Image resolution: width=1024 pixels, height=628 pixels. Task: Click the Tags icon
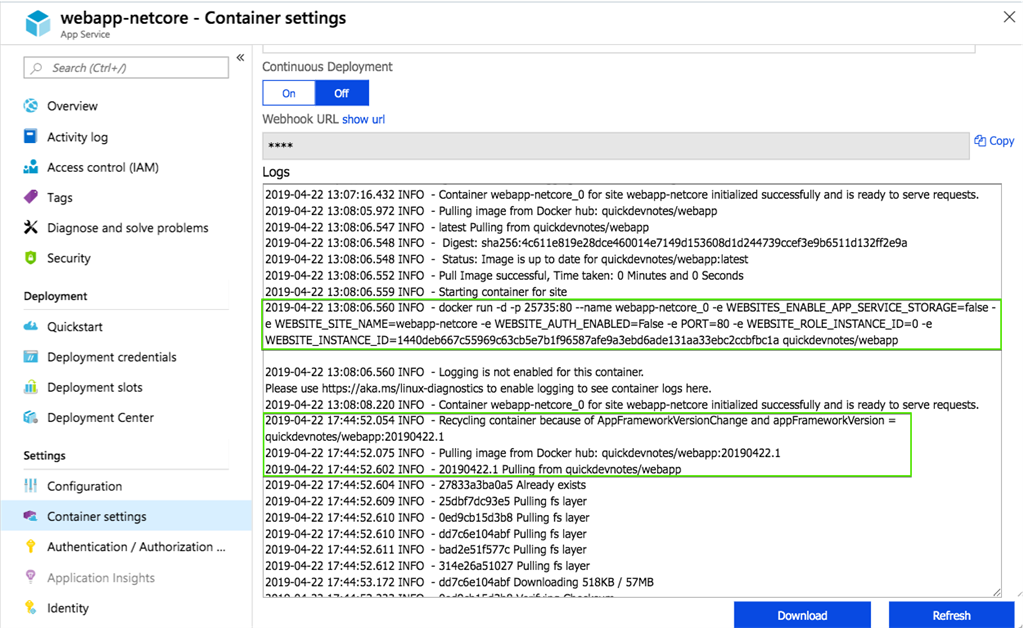point(32,197)
